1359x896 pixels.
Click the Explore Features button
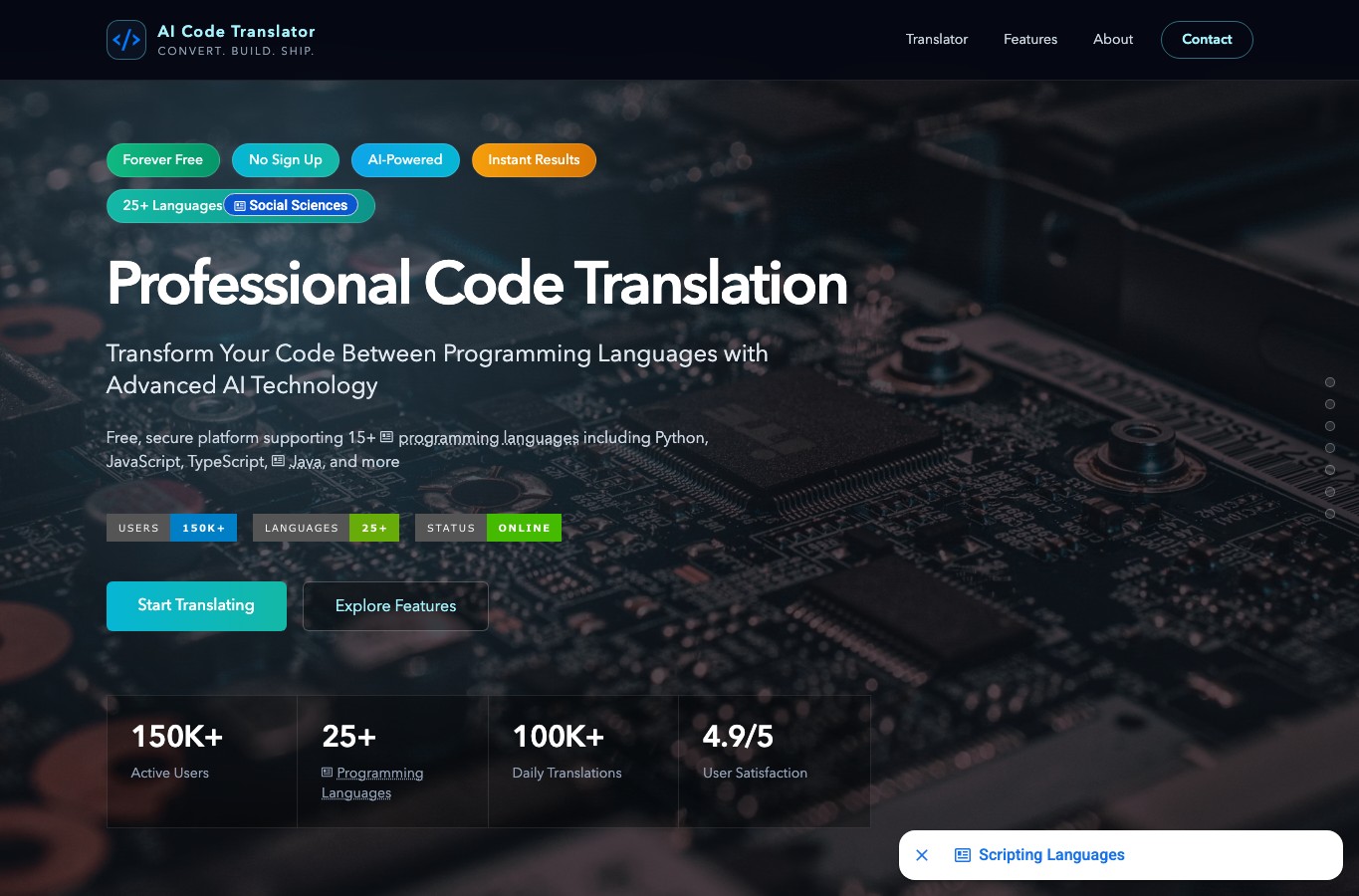395,605
